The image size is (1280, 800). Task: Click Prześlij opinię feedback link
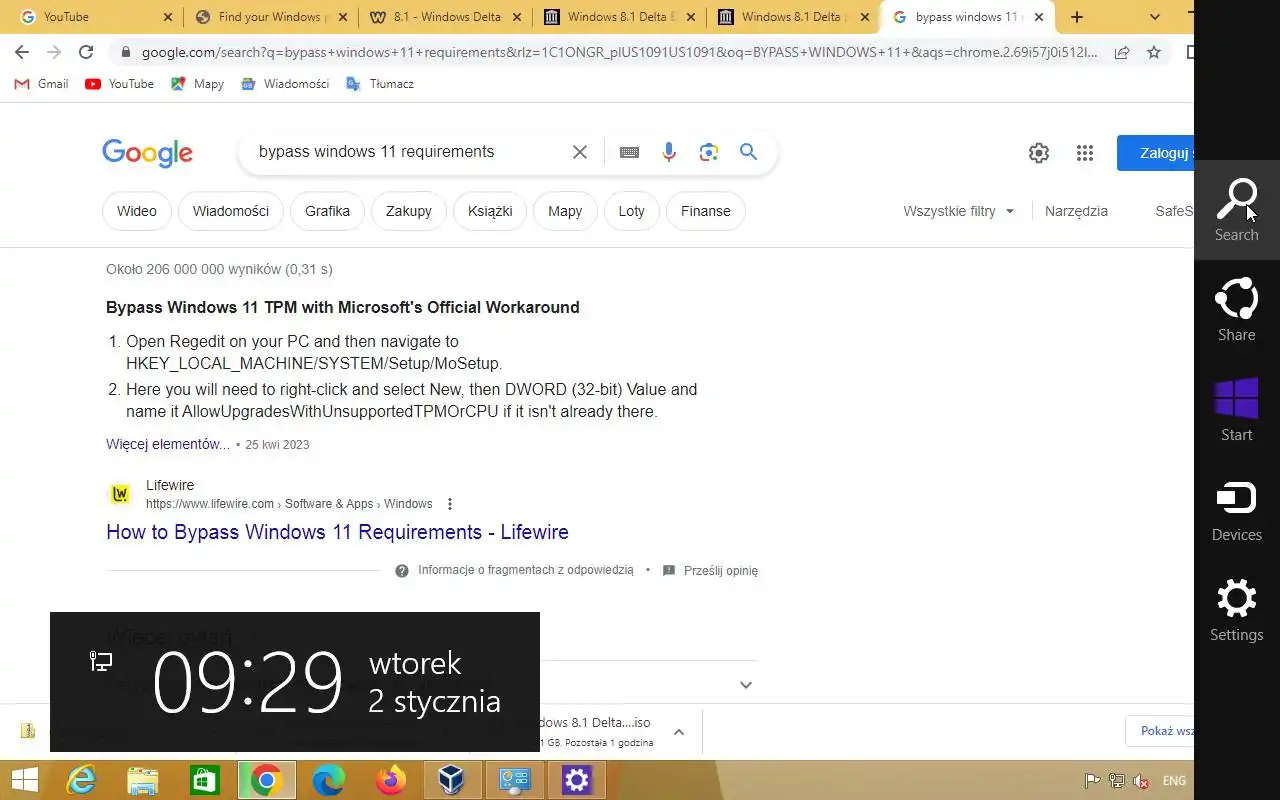710,570
